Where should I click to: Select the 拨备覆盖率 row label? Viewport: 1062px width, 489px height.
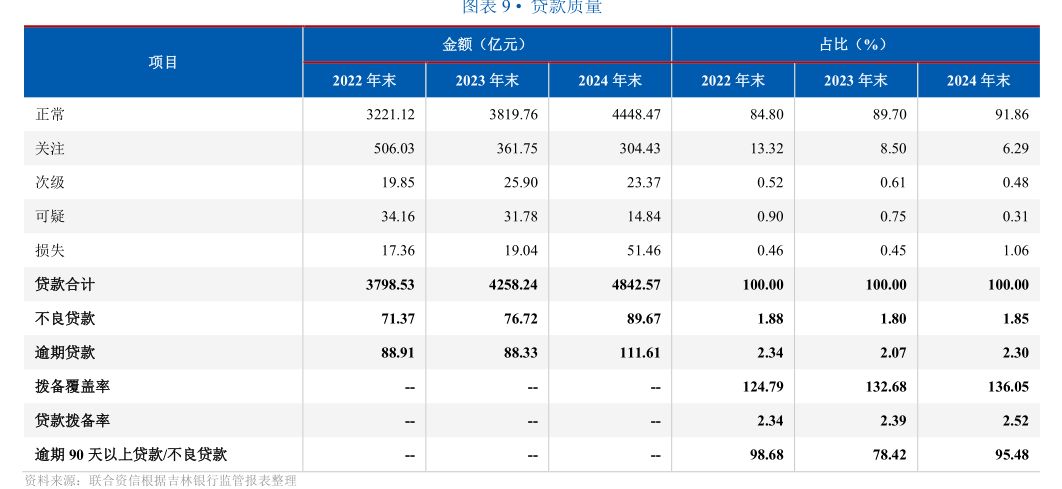[x=72, y=387]
